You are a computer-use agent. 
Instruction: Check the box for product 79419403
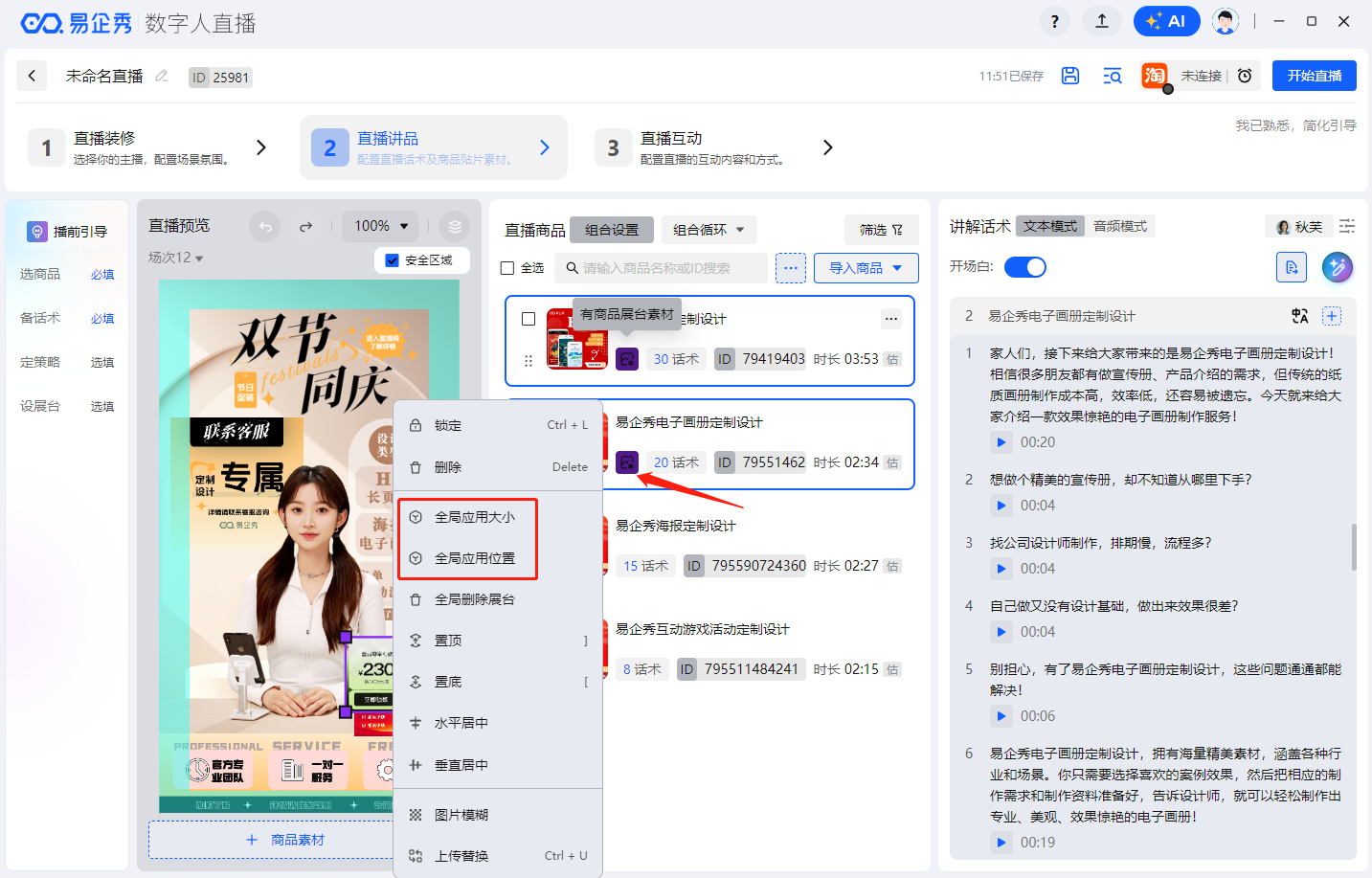(529, 319)
